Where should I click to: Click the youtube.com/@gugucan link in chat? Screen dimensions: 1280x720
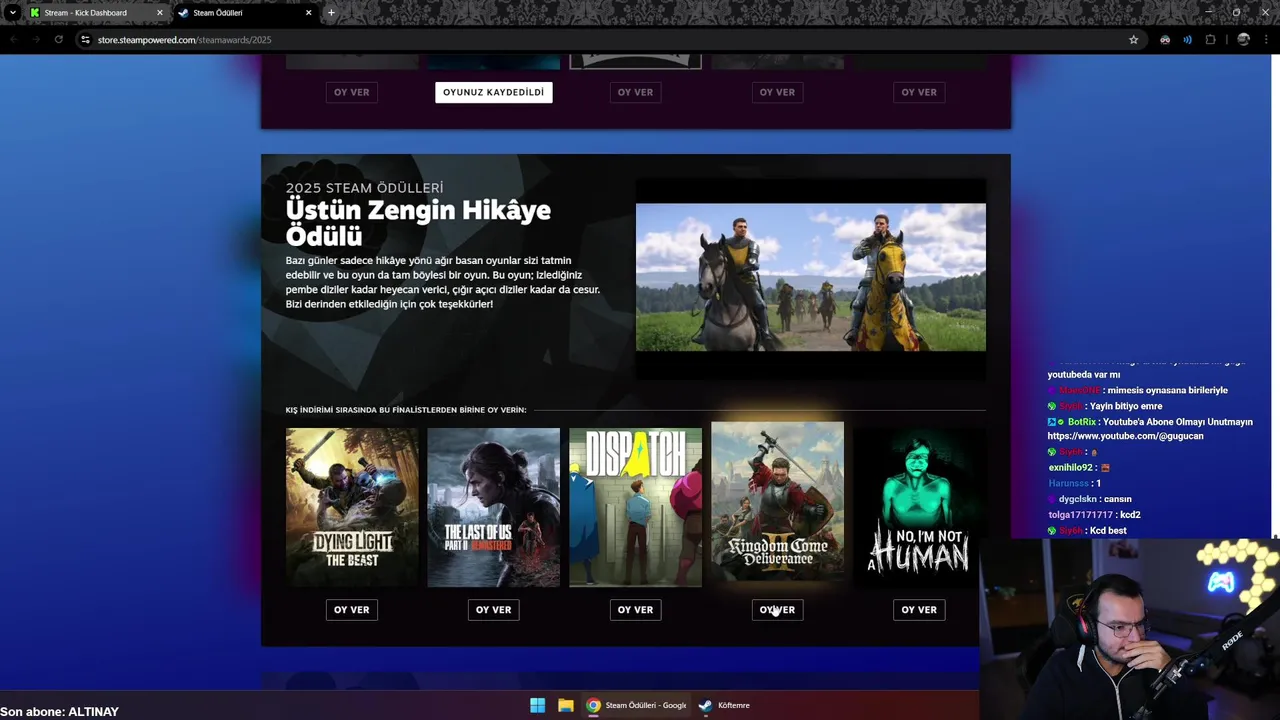pos(1125,436)
